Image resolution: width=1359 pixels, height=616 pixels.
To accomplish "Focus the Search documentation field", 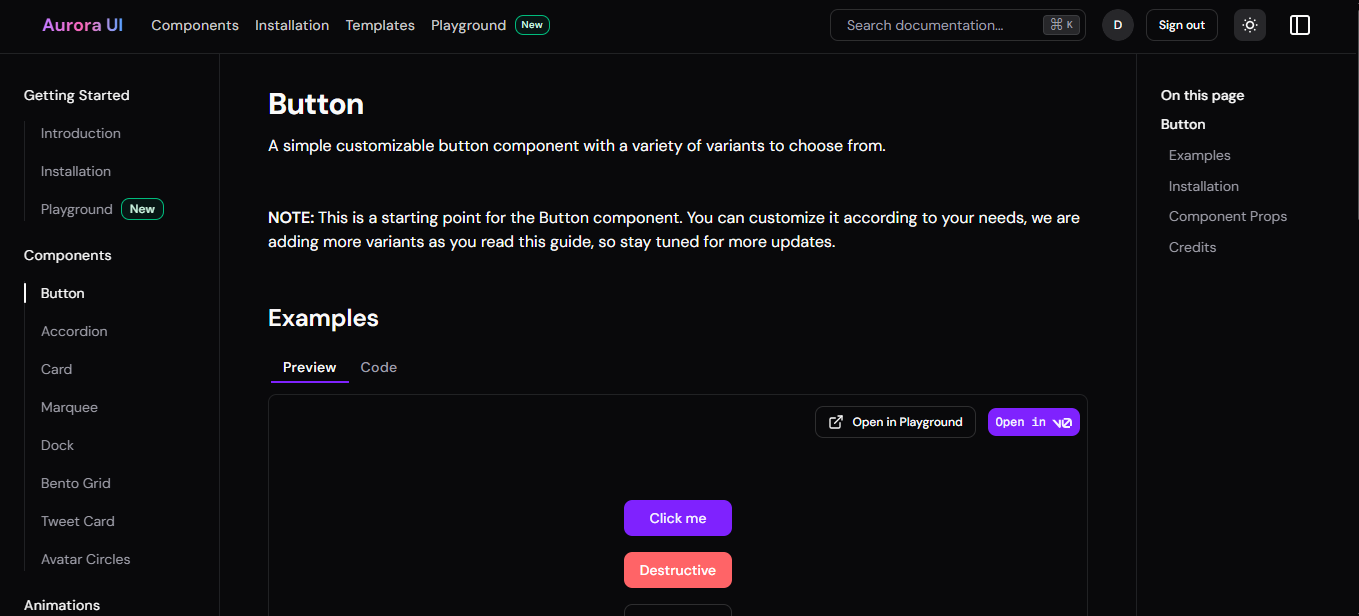I will [958, 25].
